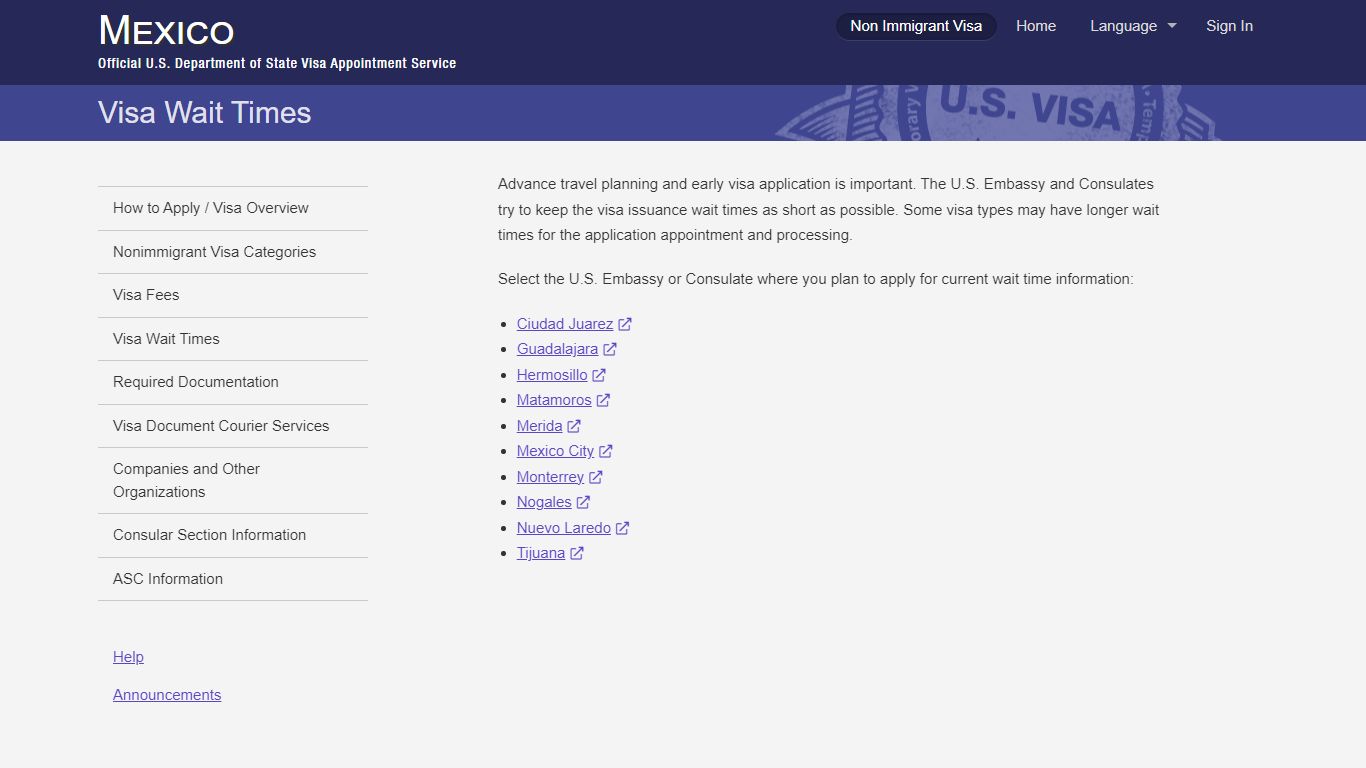Open Visa Document Courier Services
This screenshot has width=1366, height=768.
click(233, 426)
